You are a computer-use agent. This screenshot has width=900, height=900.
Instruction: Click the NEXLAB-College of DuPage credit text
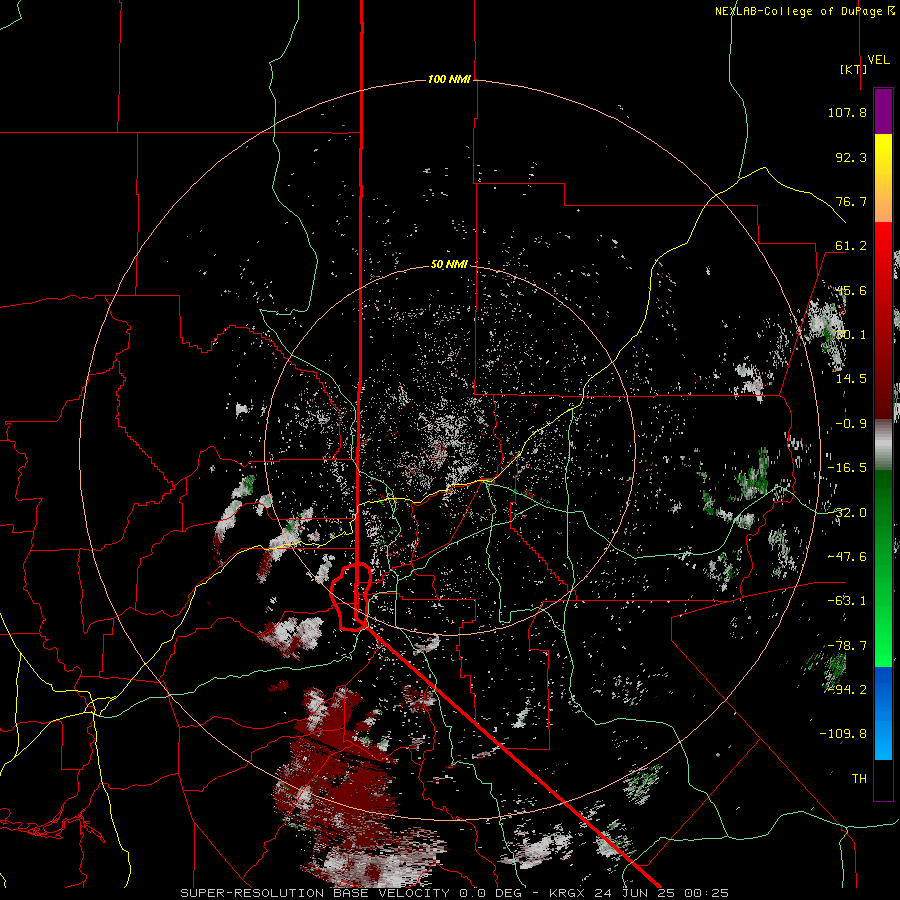click(805, 11)
